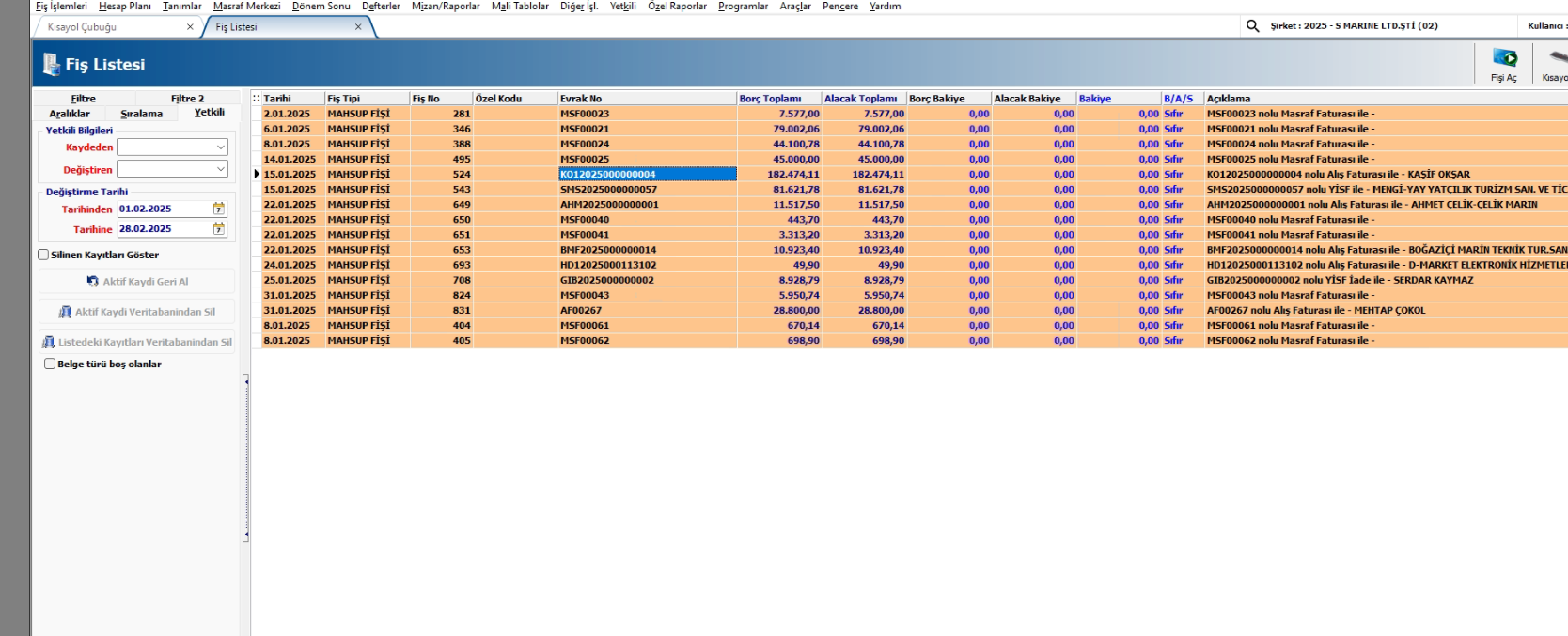Select Evrak No cell MSF00023
Image resolution: width=1568 pixels, height=636 pixels.
[x=647, y=114]
